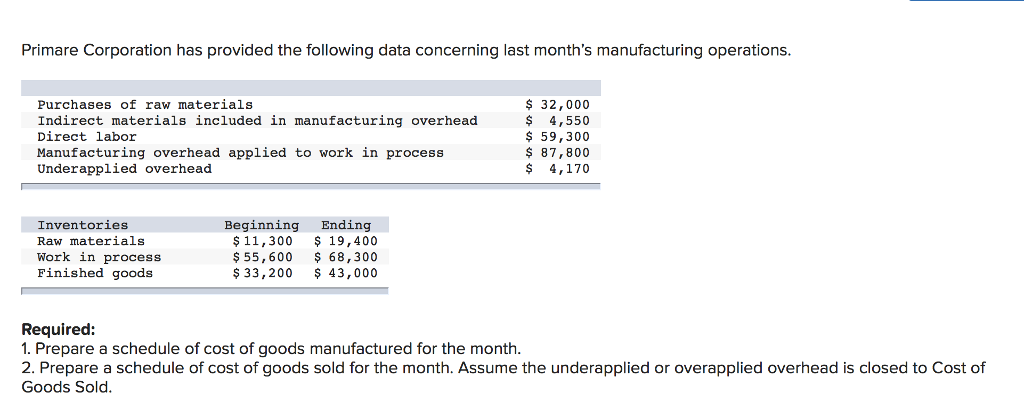1024x401 pixels.
Task: Click the Direct labor row label
Action: pos(87,136)
